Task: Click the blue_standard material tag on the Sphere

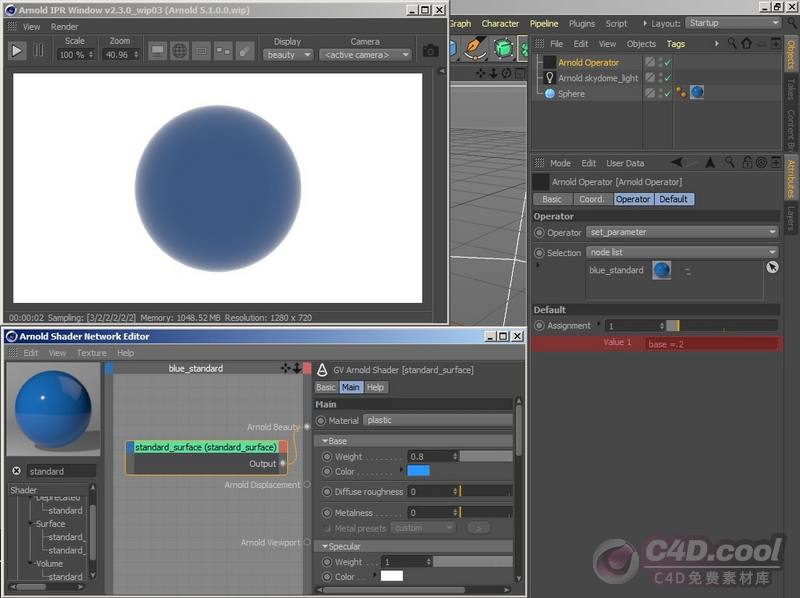Action: 697,92
